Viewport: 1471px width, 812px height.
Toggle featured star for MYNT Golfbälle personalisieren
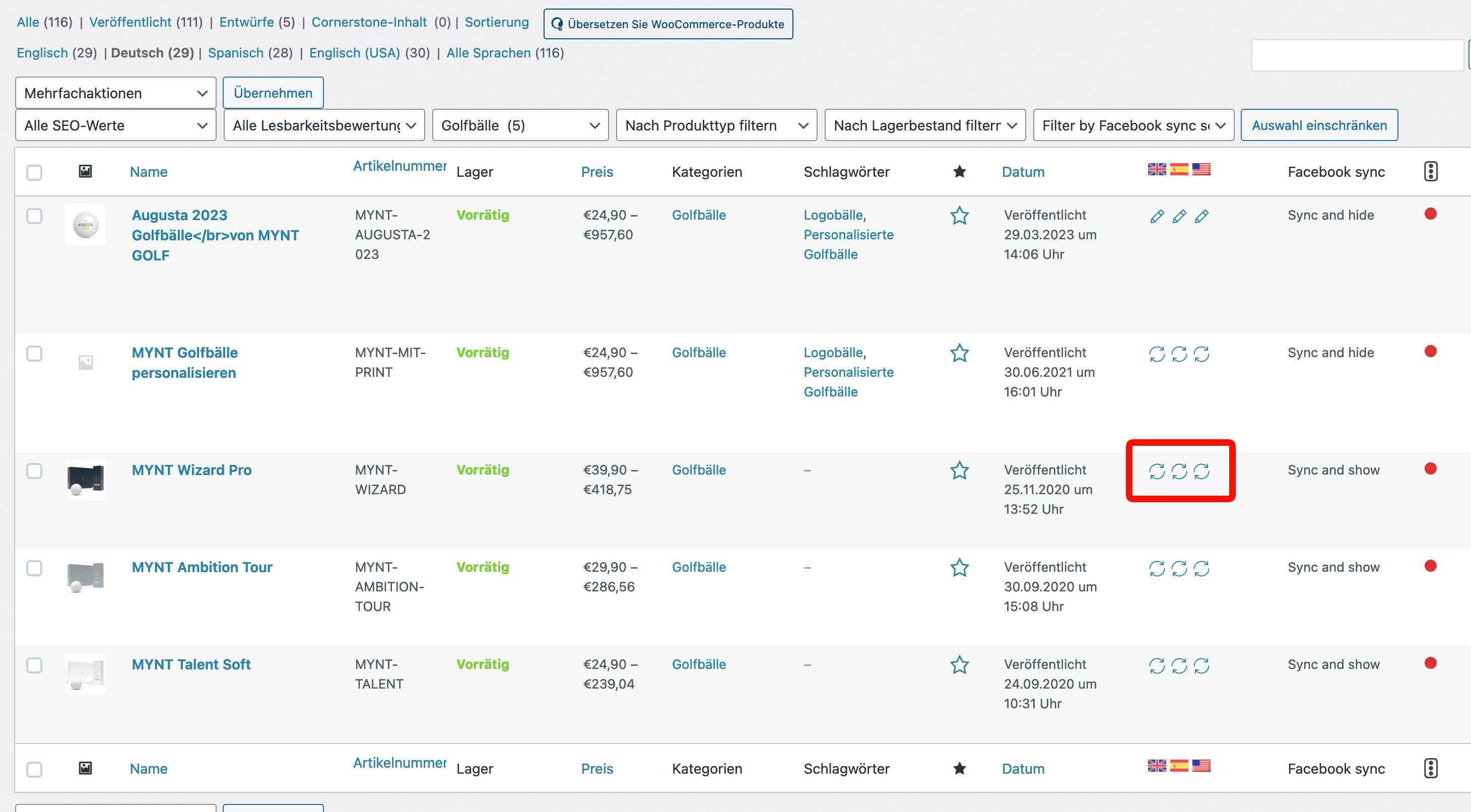pyautogui.click(x=959, y=353)
